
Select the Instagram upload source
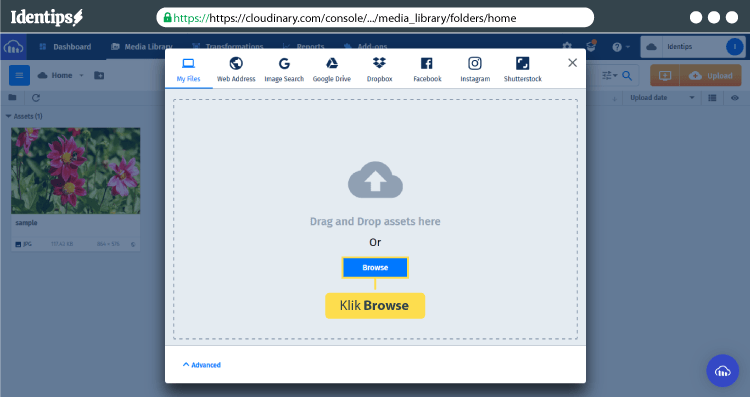(475, 69)
